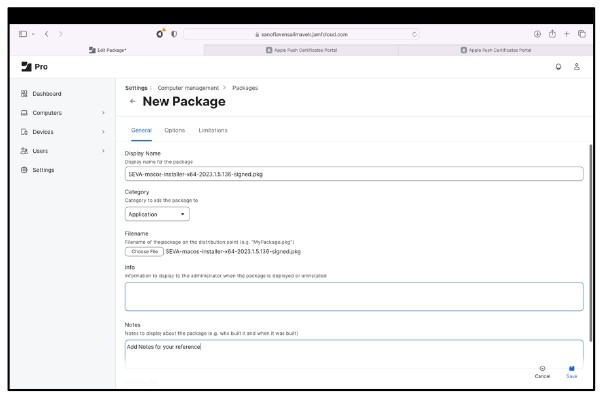Click the jamfcloud.com address bar

click(301, 34)
